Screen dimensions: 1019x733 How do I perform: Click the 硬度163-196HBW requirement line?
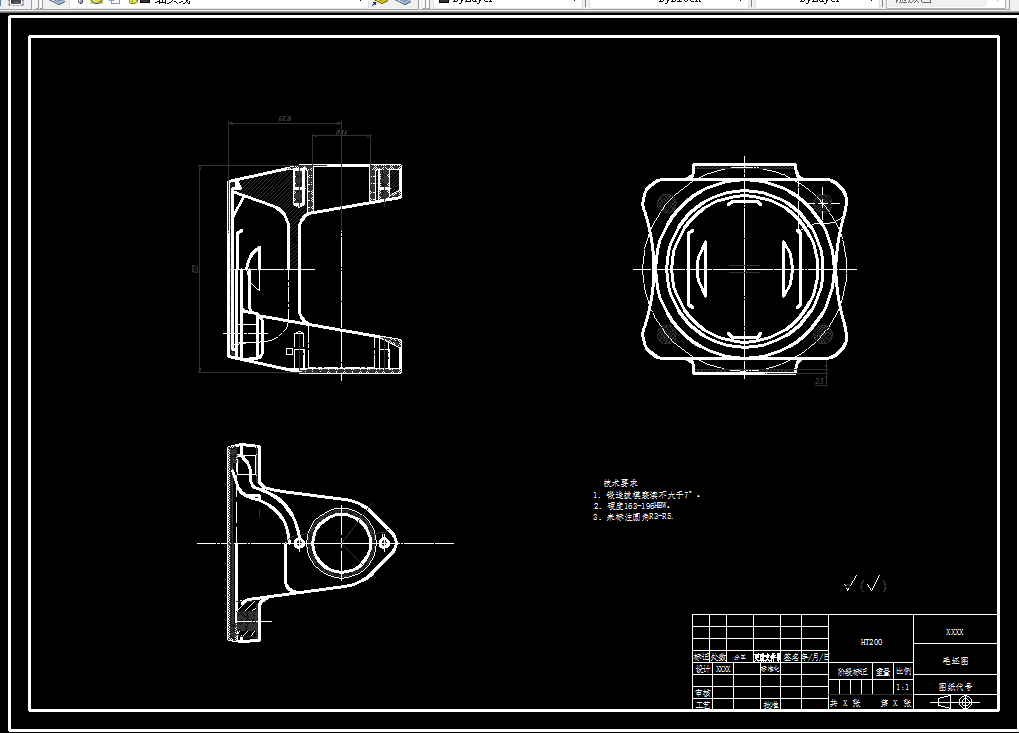(632, 506)
